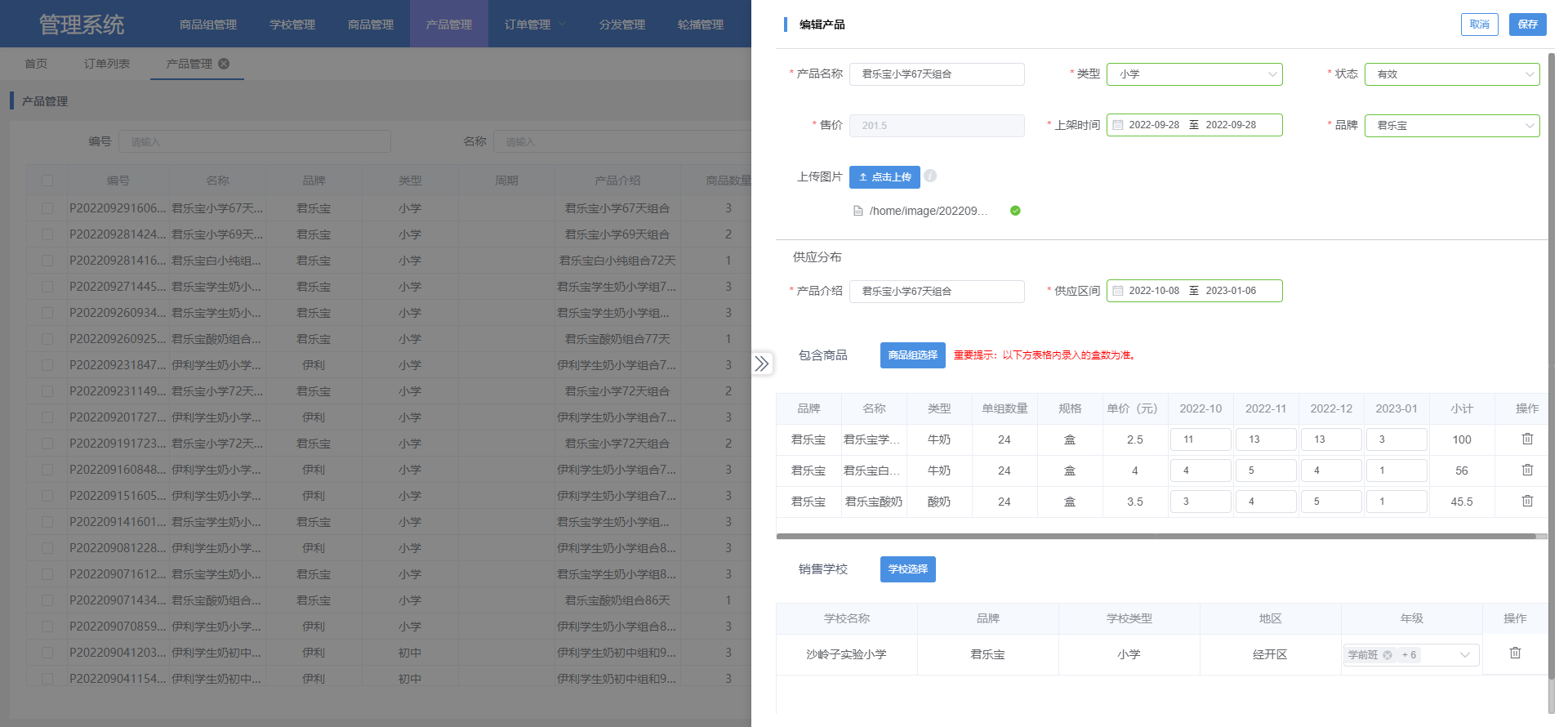The image size is (1568, 727).
Task: Click the 点击上传 upload button
Action: [884, 177]
